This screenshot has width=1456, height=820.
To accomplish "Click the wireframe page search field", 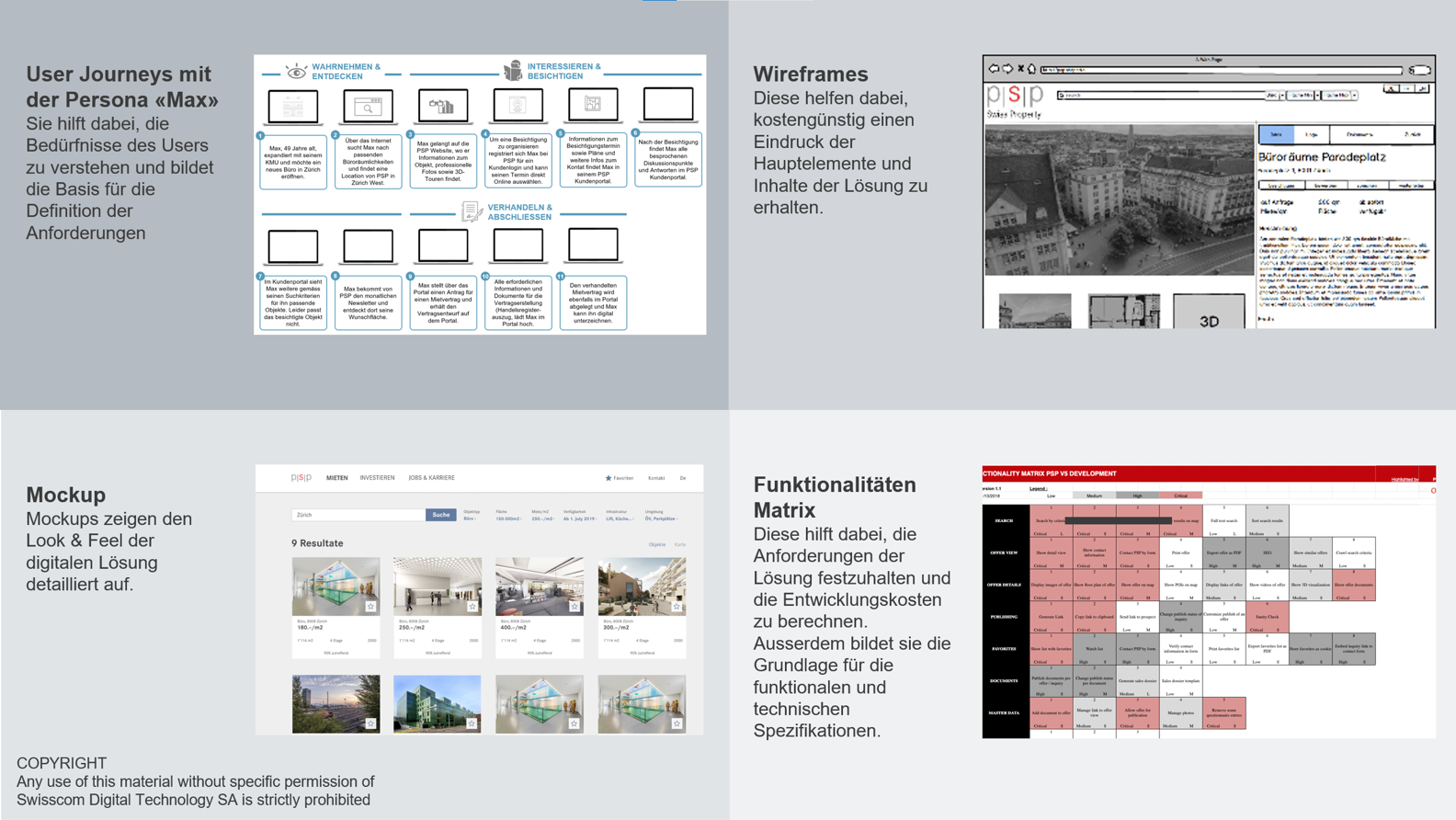I will 1162,95.
